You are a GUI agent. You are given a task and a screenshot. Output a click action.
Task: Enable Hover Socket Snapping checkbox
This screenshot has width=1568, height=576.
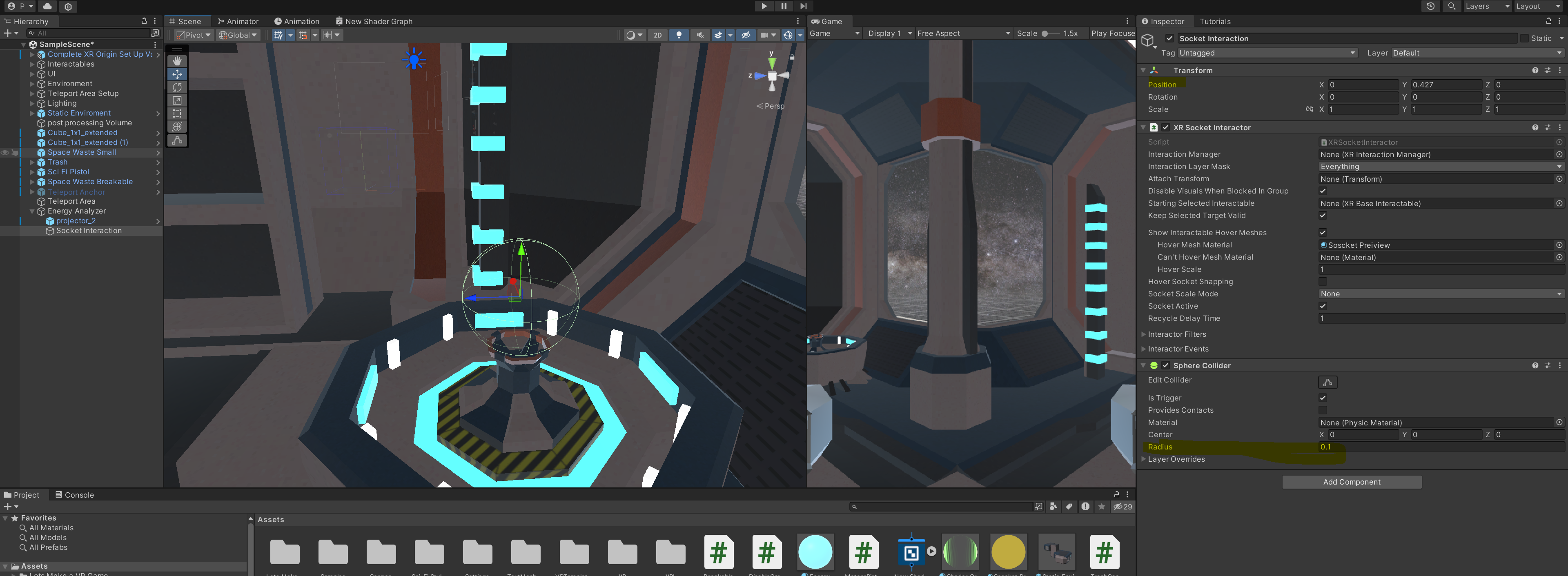click(1323, 282)
